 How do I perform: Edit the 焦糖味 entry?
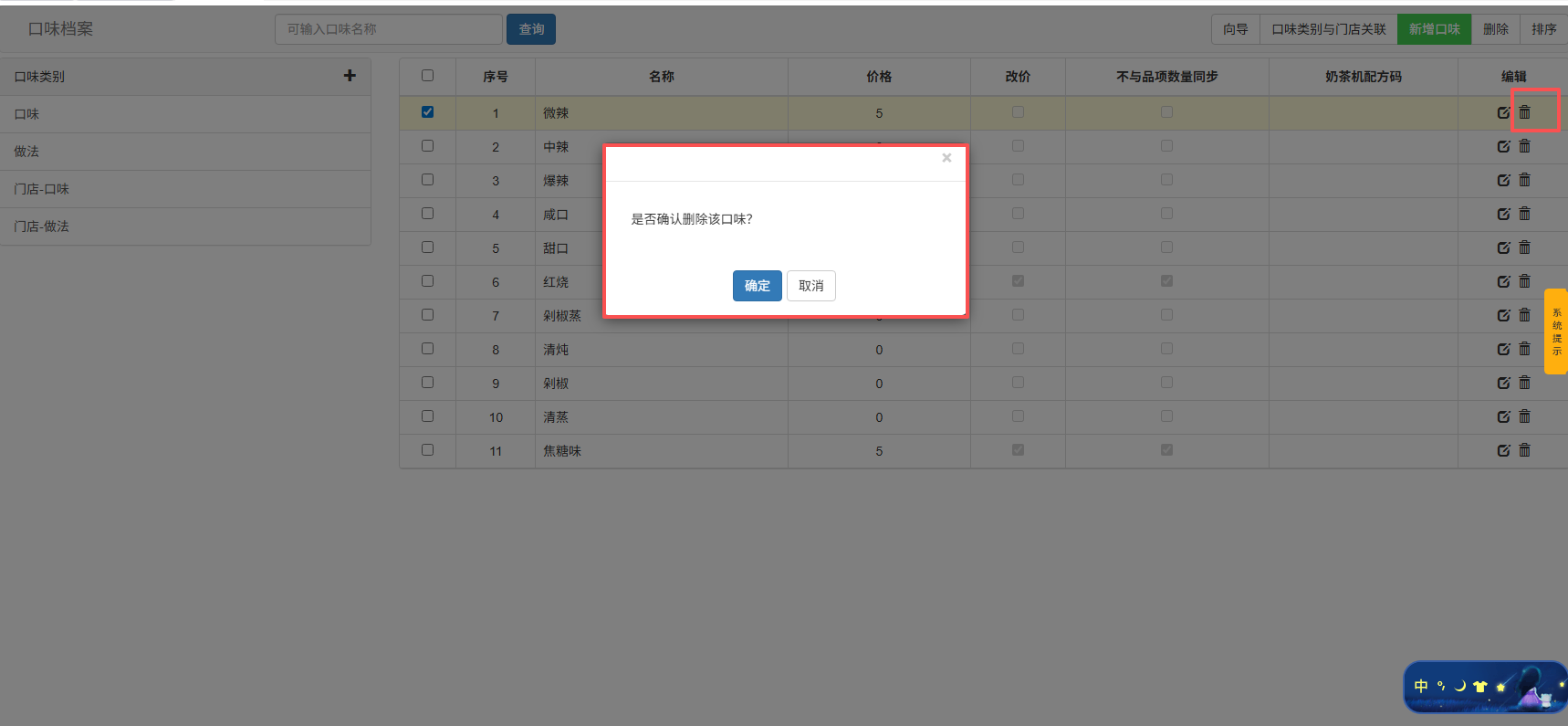click(x=1503, y=451)
